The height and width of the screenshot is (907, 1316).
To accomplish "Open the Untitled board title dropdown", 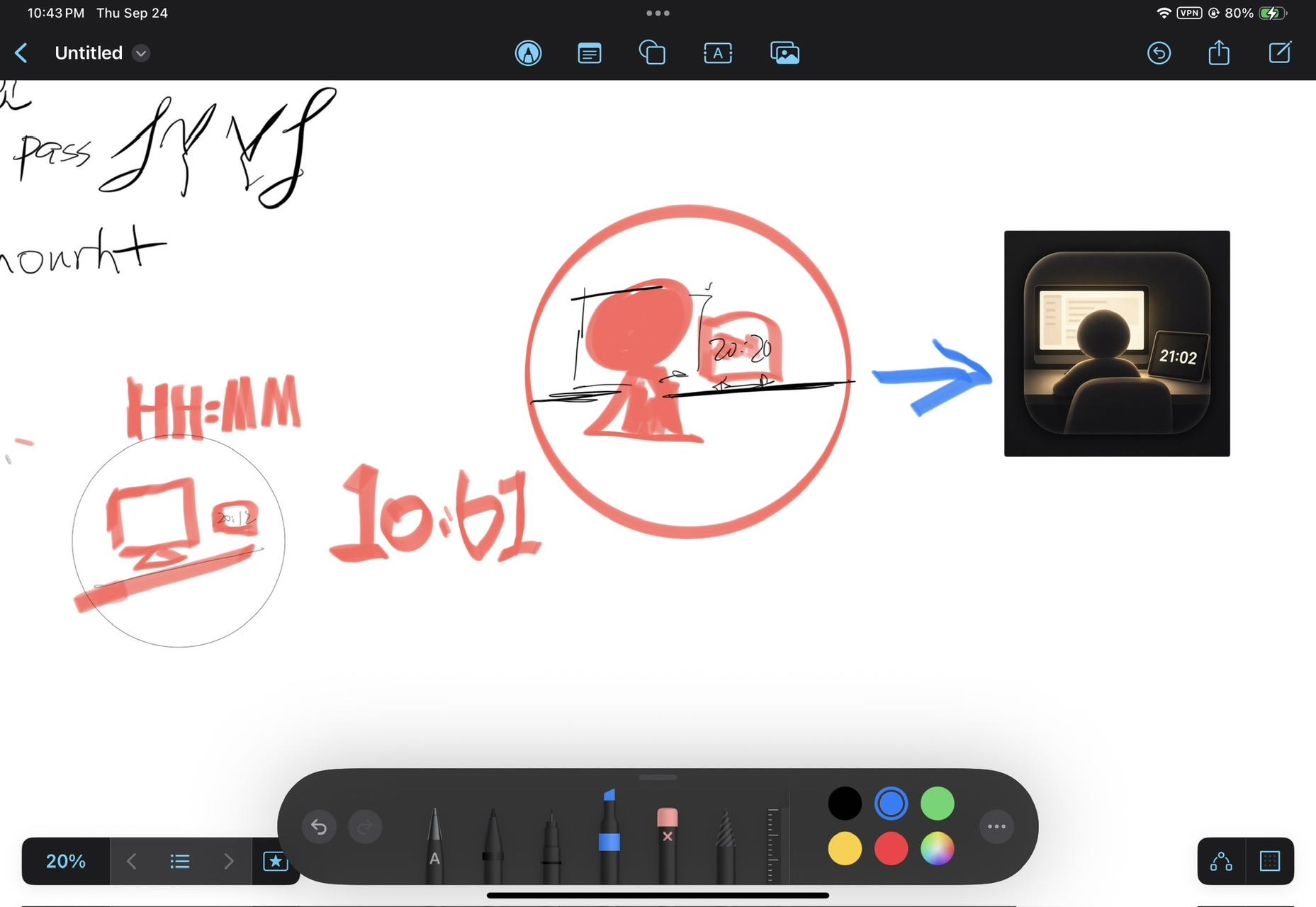I will [141, 53].
